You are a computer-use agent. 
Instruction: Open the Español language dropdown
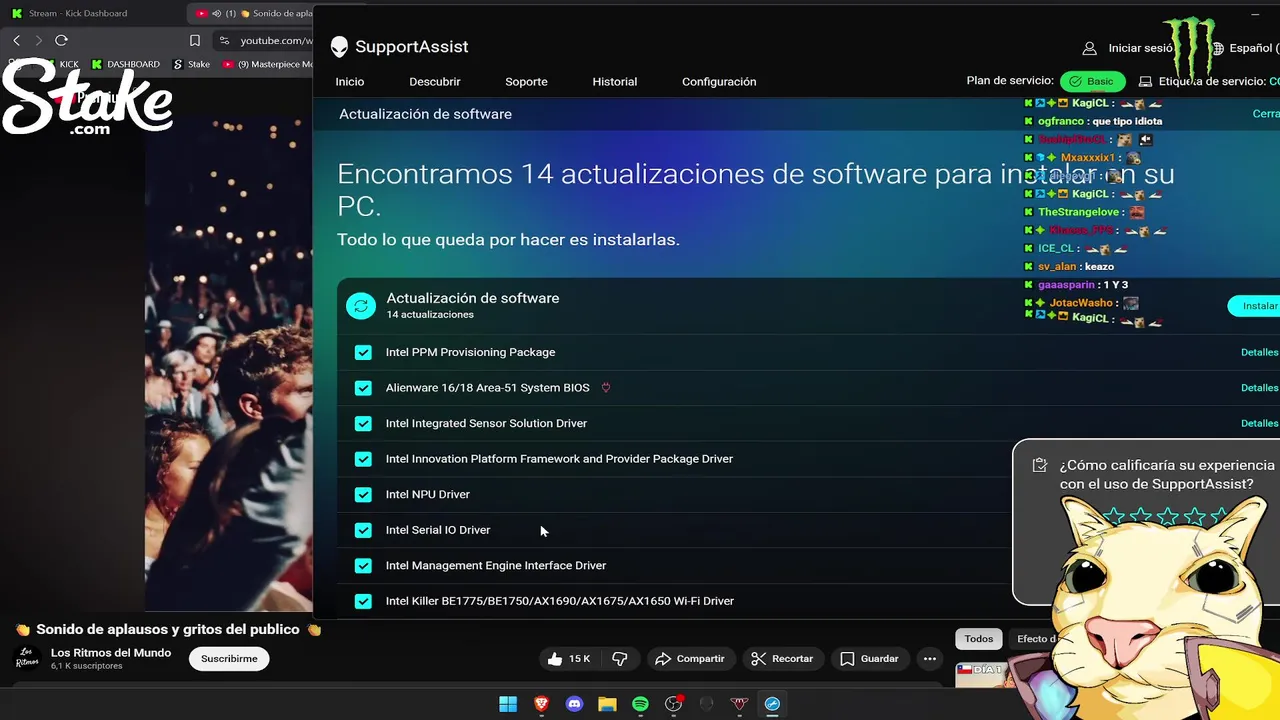coord(1245,48)
